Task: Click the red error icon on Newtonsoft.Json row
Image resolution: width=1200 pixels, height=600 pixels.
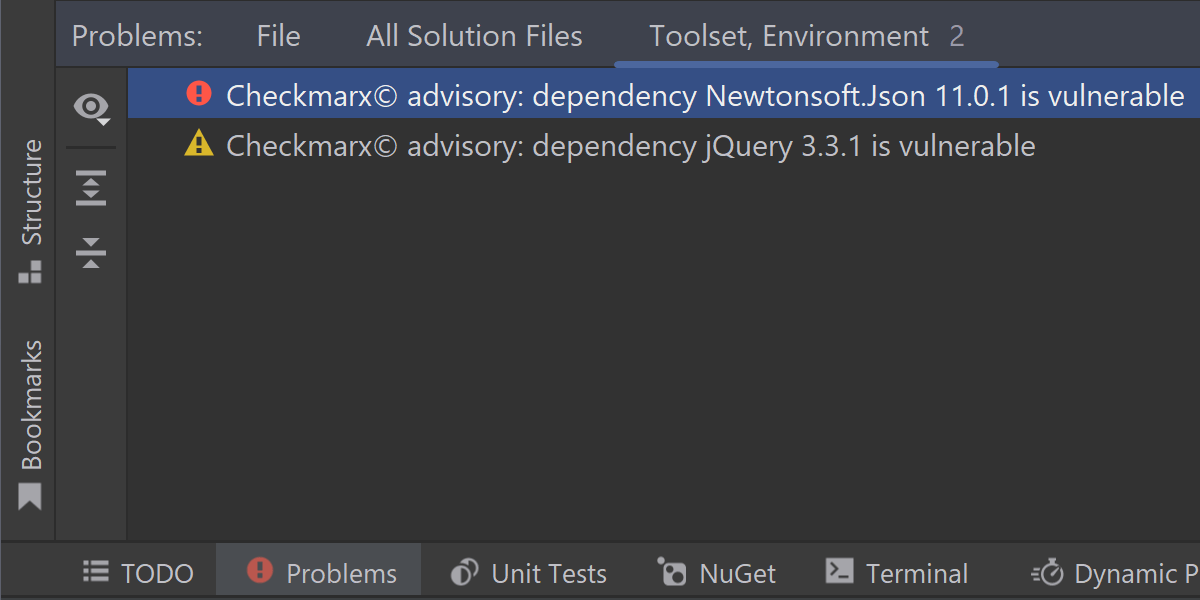Action: (199, 94)
